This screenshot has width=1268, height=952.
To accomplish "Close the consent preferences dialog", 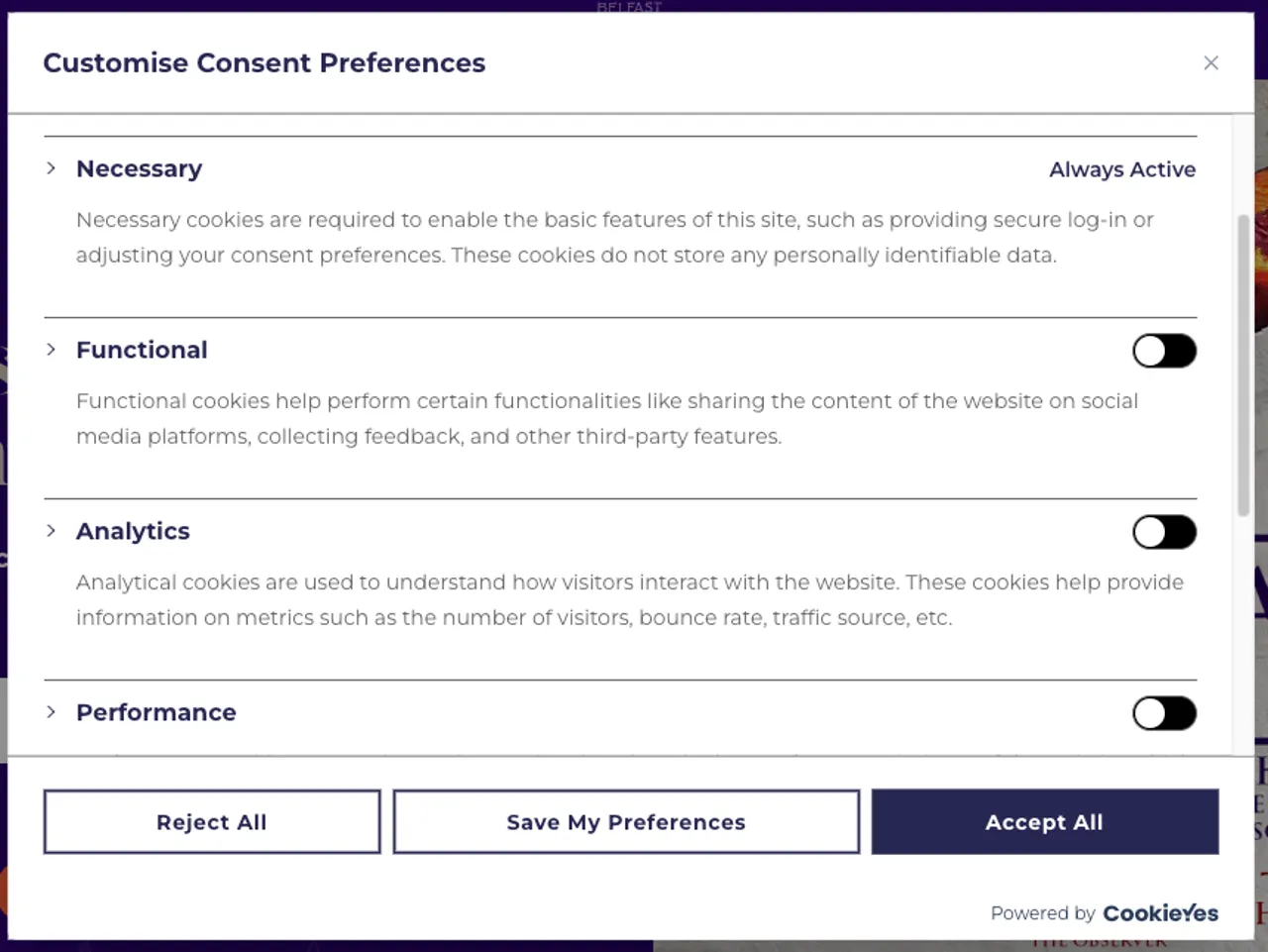I will coord(1211,63).
